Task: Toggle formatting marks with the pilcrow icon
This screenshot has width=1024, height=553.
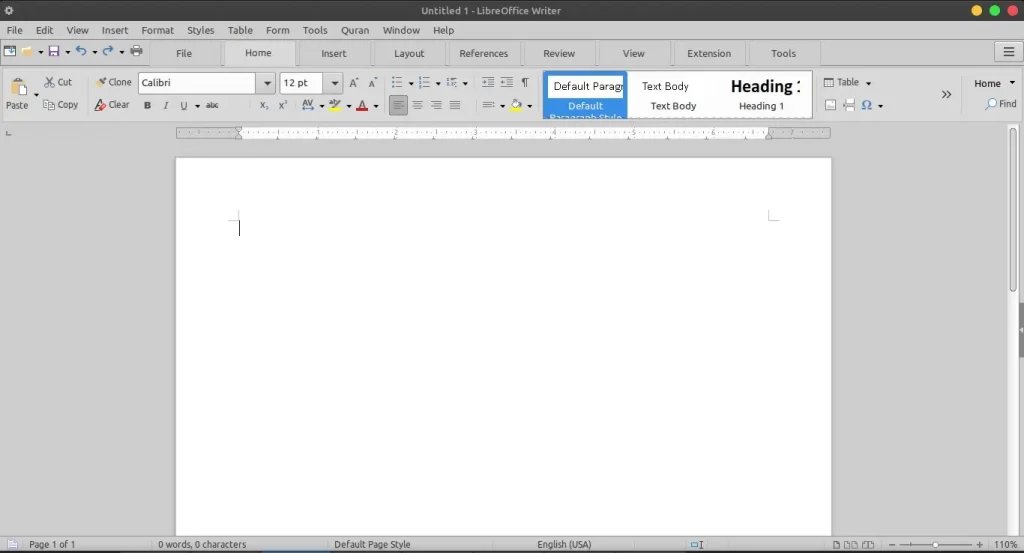Action: pyautogui.click(x=525, y=82)
